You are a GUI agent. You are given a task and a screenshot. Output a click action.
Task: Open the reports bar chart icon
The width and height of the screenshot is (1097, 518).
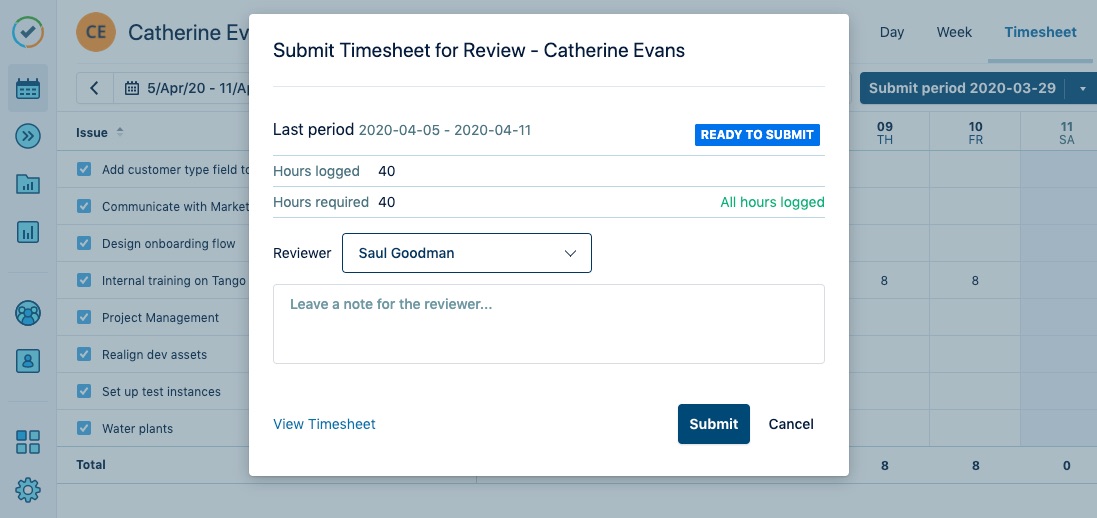coord(28,232)
